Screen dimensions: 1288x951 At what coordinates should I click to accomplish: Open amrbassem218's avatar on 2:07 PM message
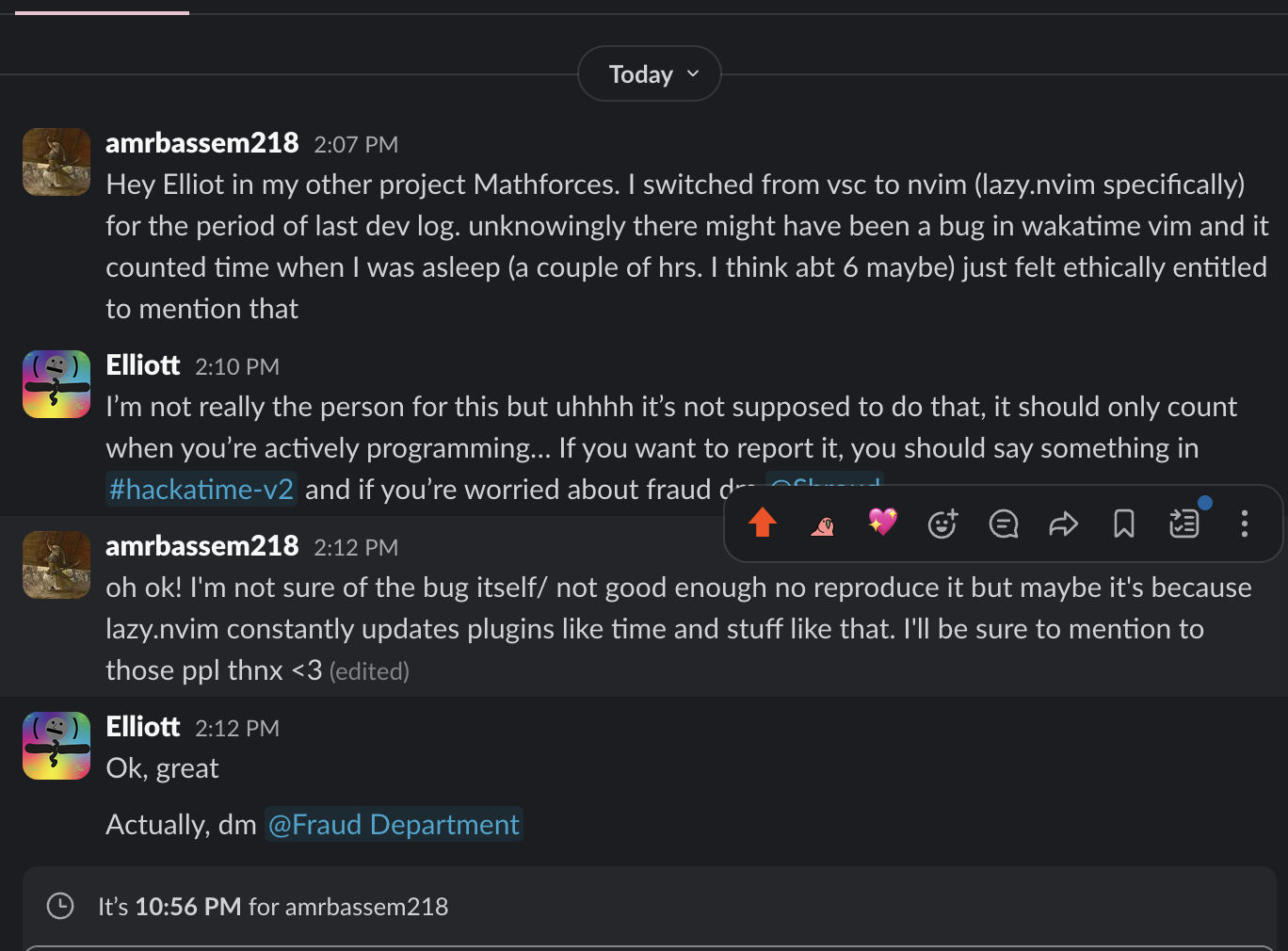click(x=56, y=162)
